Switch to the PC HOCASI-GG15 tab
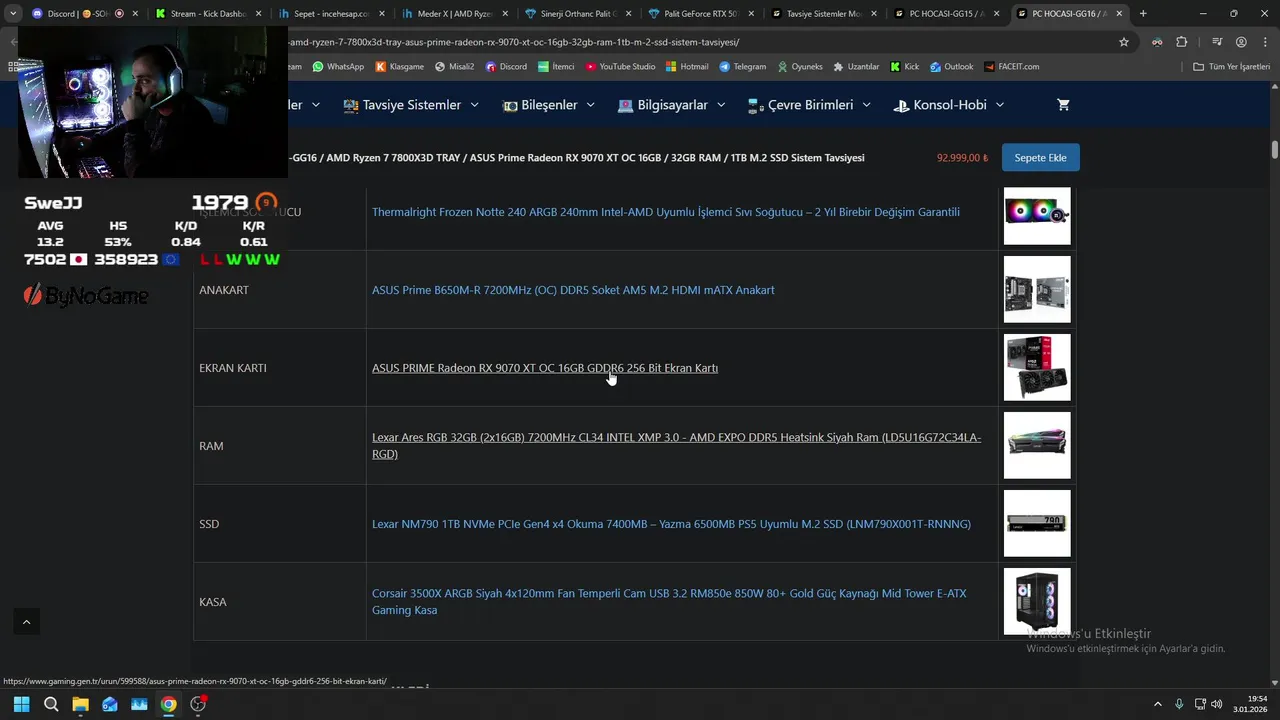1280x720 pixels. (x=945, y=14)
